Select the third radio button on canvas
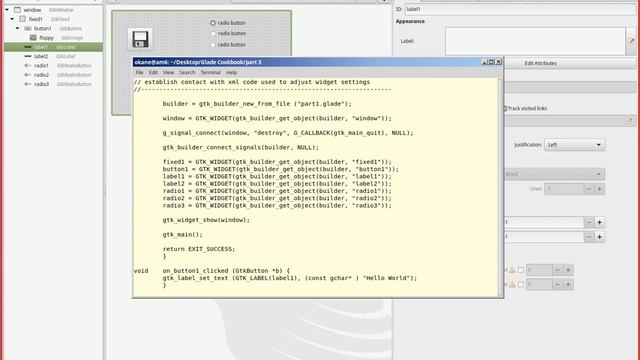Image resolution: width=640 pixels, height=360 pixels. [x=213, y=44]
